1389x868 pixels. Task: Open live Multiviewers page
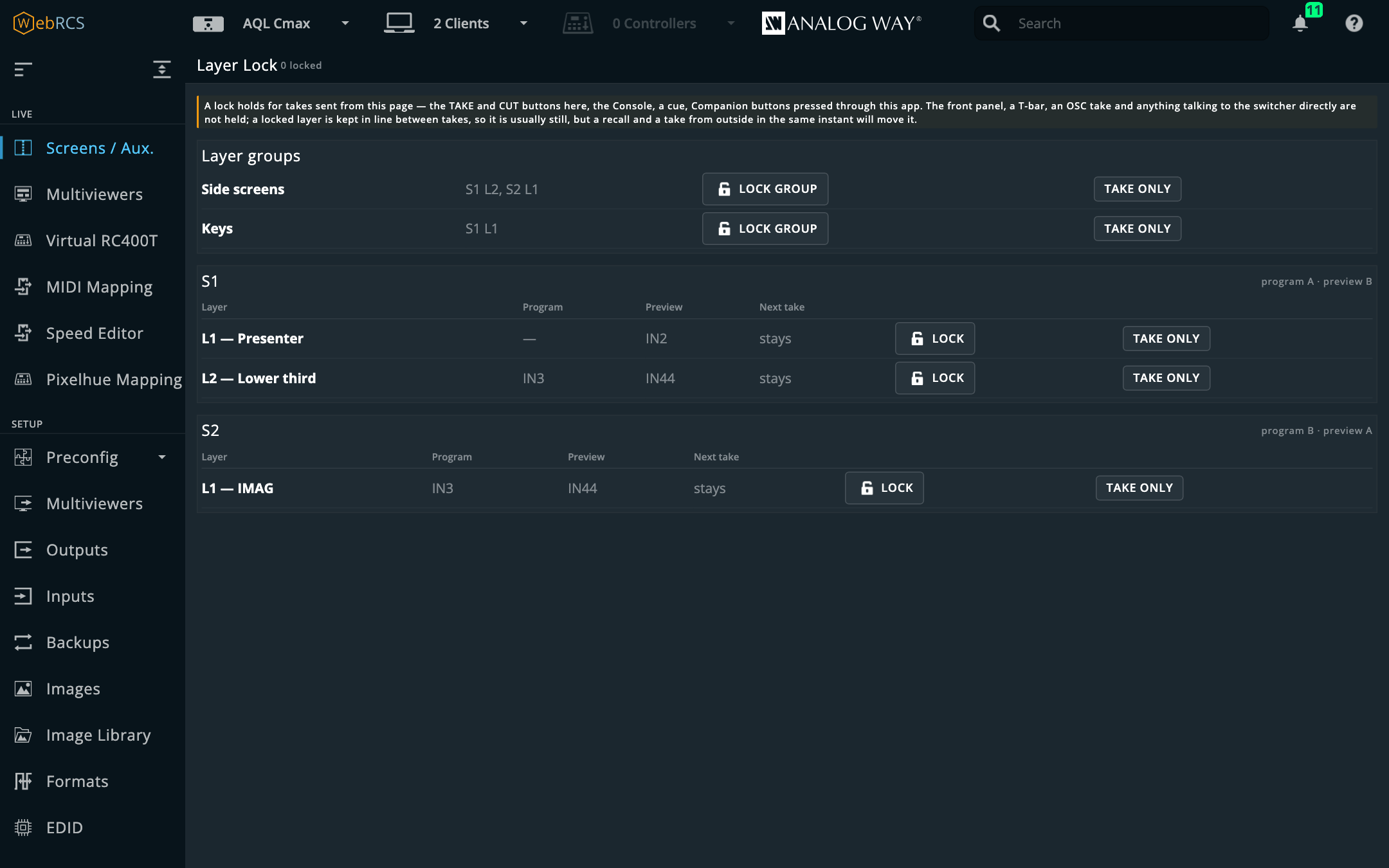click(93, 194)
